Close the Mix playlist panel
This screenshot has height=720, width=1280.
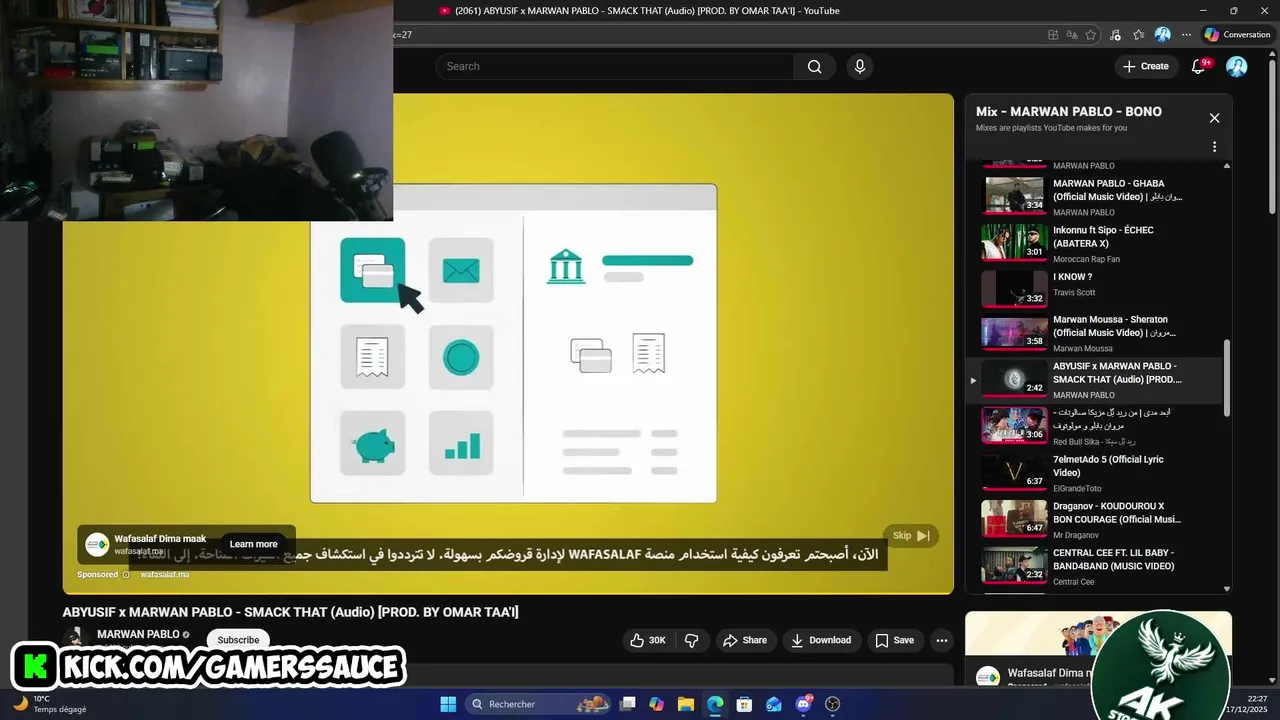(x=1214, y=118)
